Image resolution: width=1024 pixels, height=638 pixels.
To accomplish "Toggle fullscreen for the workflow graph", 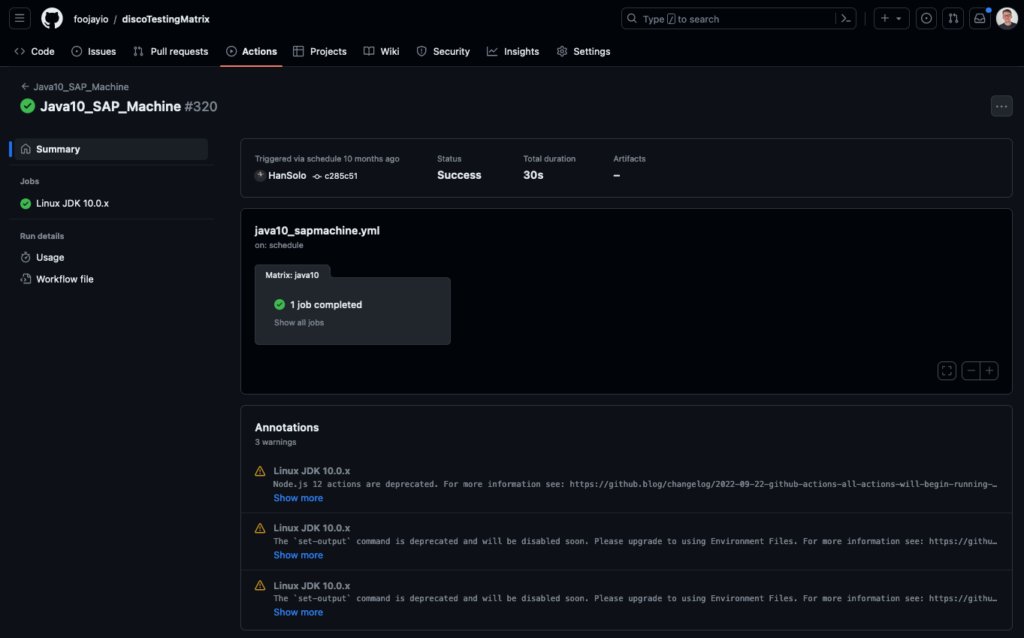I will [946, 371].
